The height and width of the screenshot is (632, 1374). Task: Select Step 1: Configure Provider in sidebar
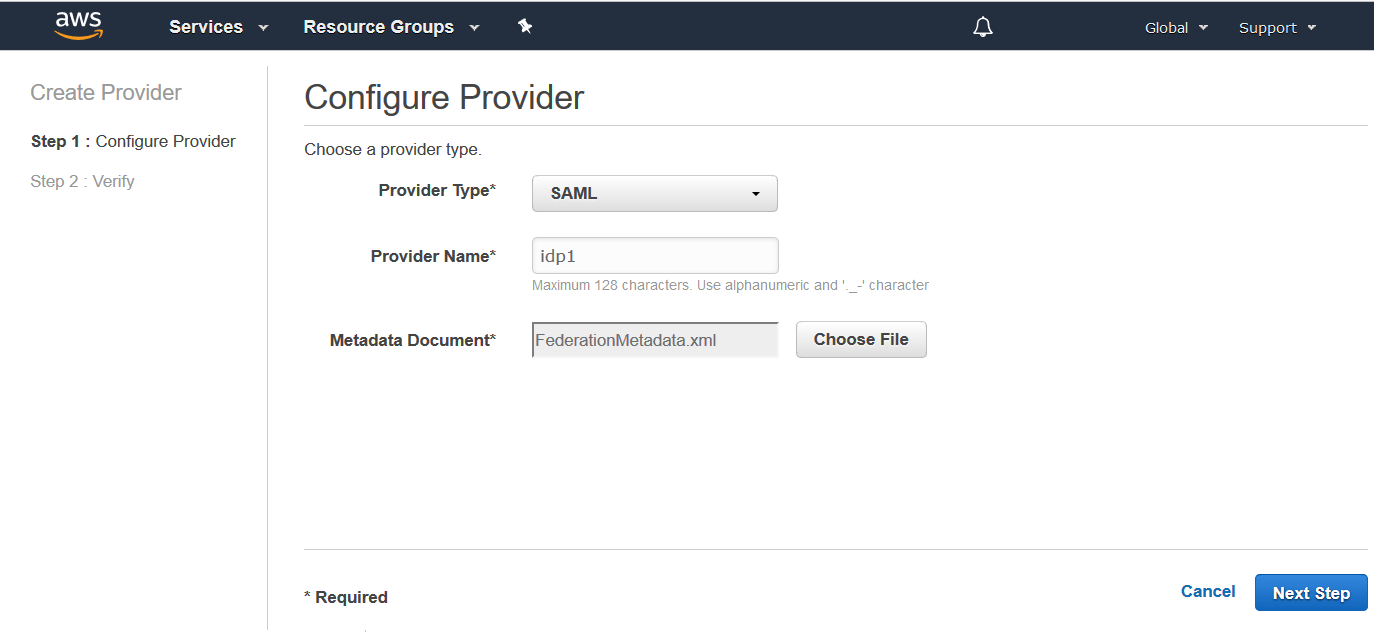[133, 142]
